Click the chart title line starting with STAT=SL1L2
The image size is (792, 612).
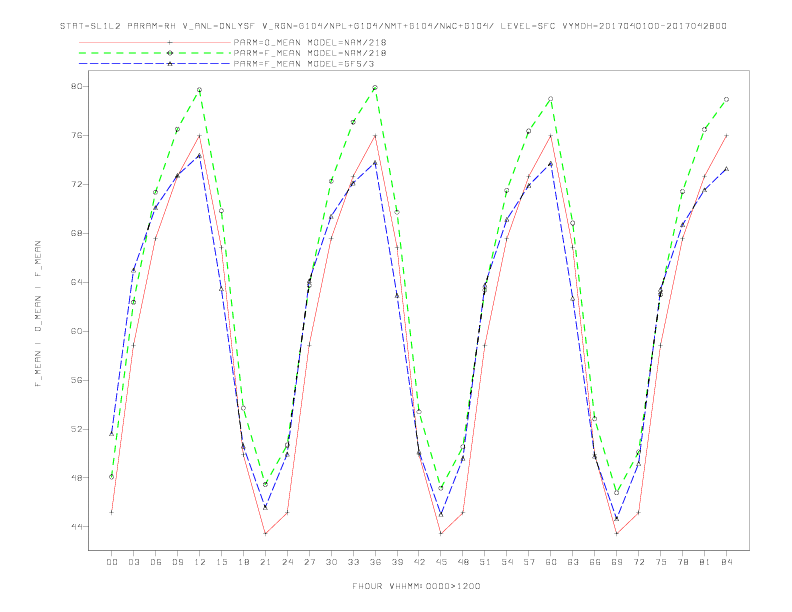(393, 26)
